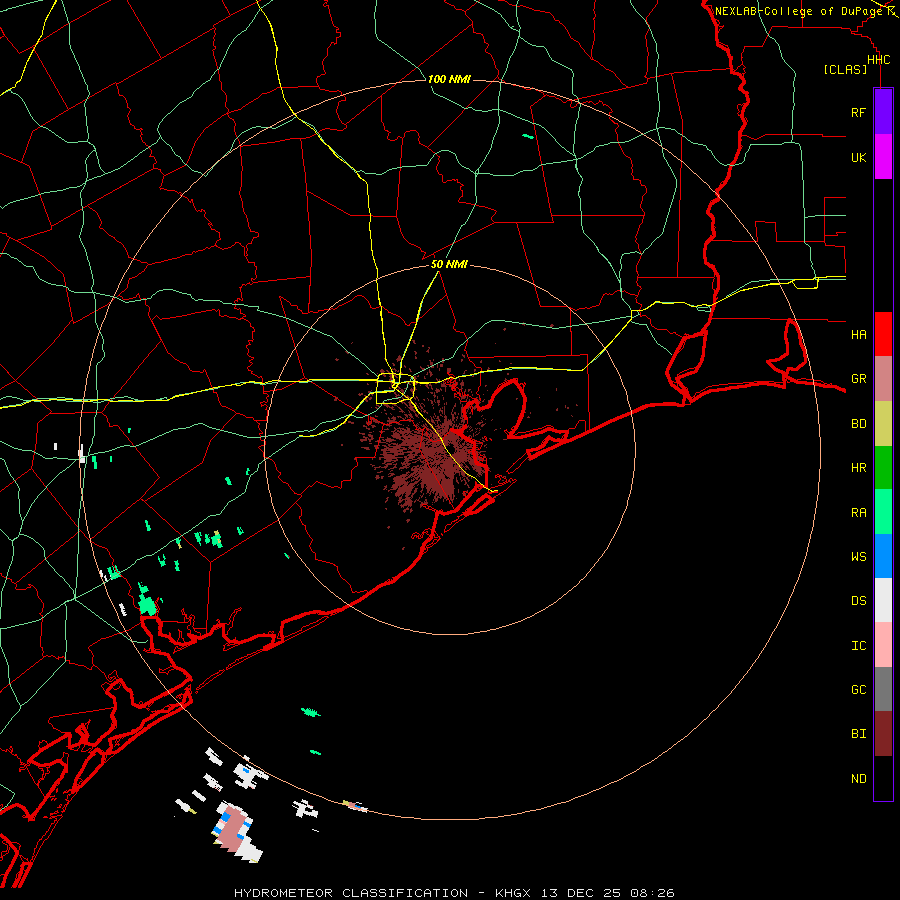Click the RA legend label
Viewport: 900px width, 900px height.
(x=858, y=512)
